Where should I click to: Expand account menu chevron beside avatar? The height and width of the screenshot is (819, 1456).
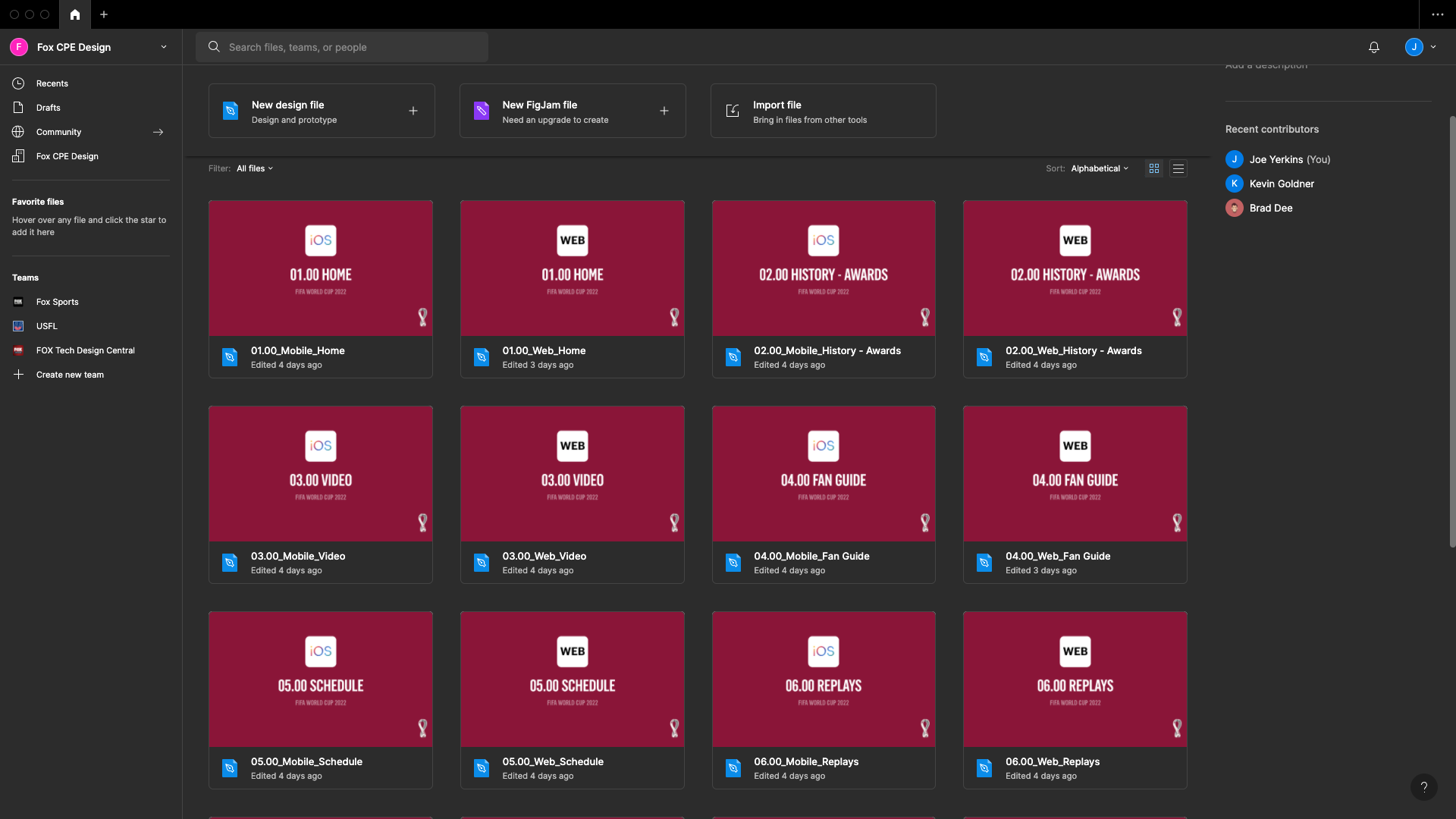click(1433, 47)
